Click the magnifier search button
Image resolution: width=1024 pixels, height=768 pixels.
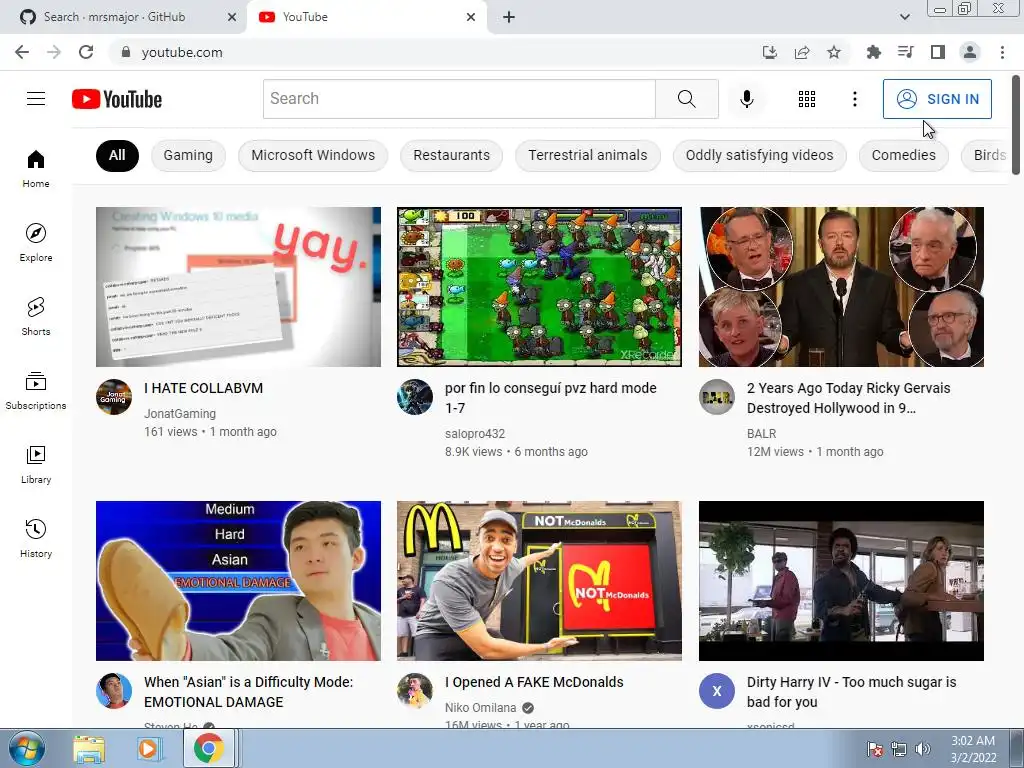(686, 99)
